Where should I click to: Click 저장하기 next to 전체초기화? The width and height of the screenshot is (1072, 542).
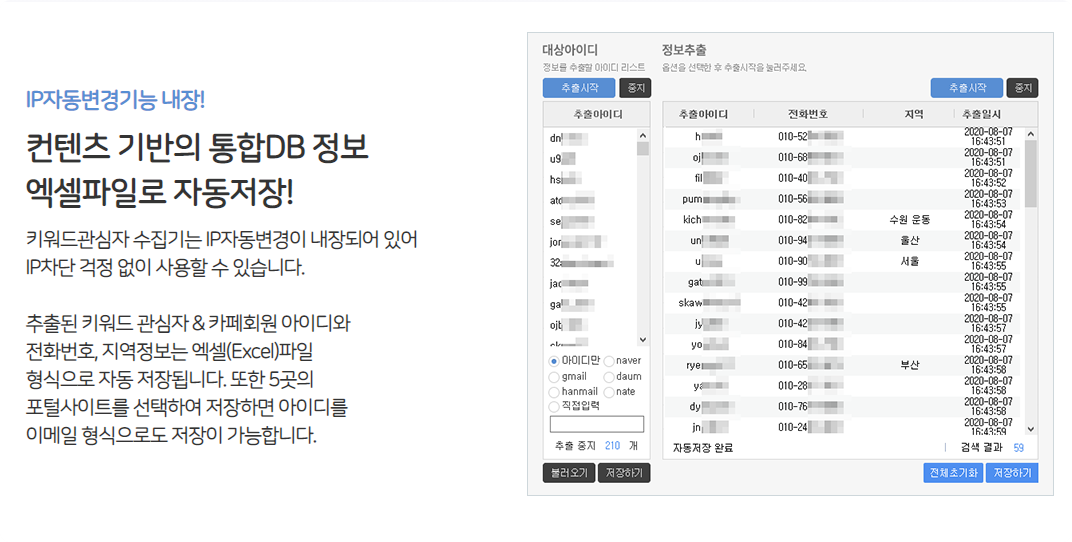point(1012,473)
